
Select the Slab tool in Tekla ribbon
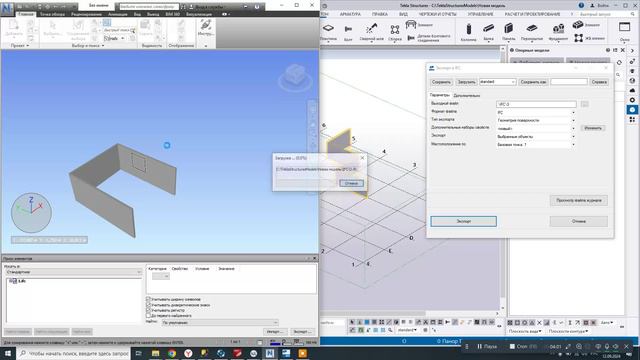532,32
